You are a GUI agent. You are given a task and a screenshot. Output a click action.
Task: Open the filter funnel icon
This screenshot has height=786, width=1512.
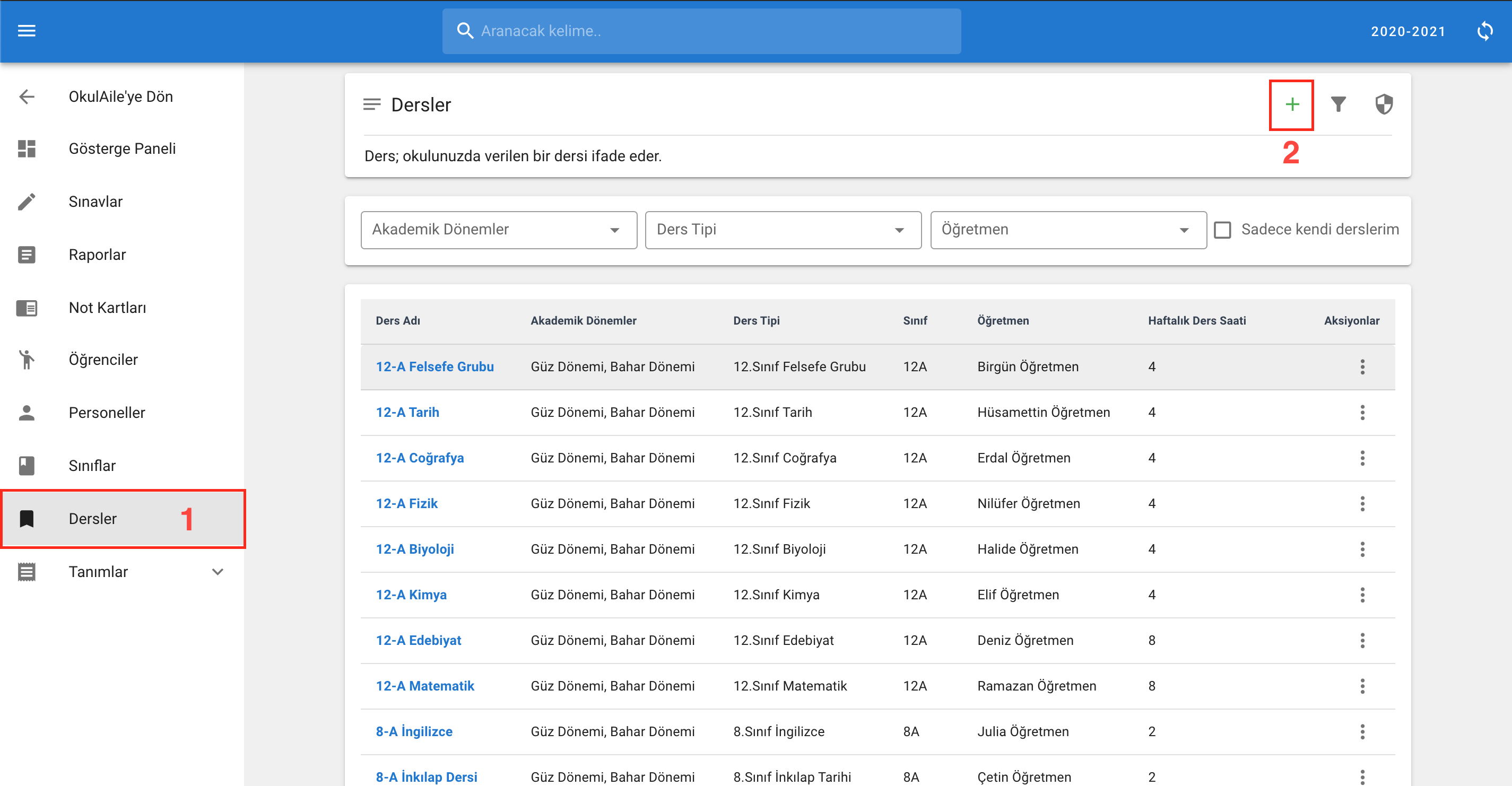coord(1339,104)
